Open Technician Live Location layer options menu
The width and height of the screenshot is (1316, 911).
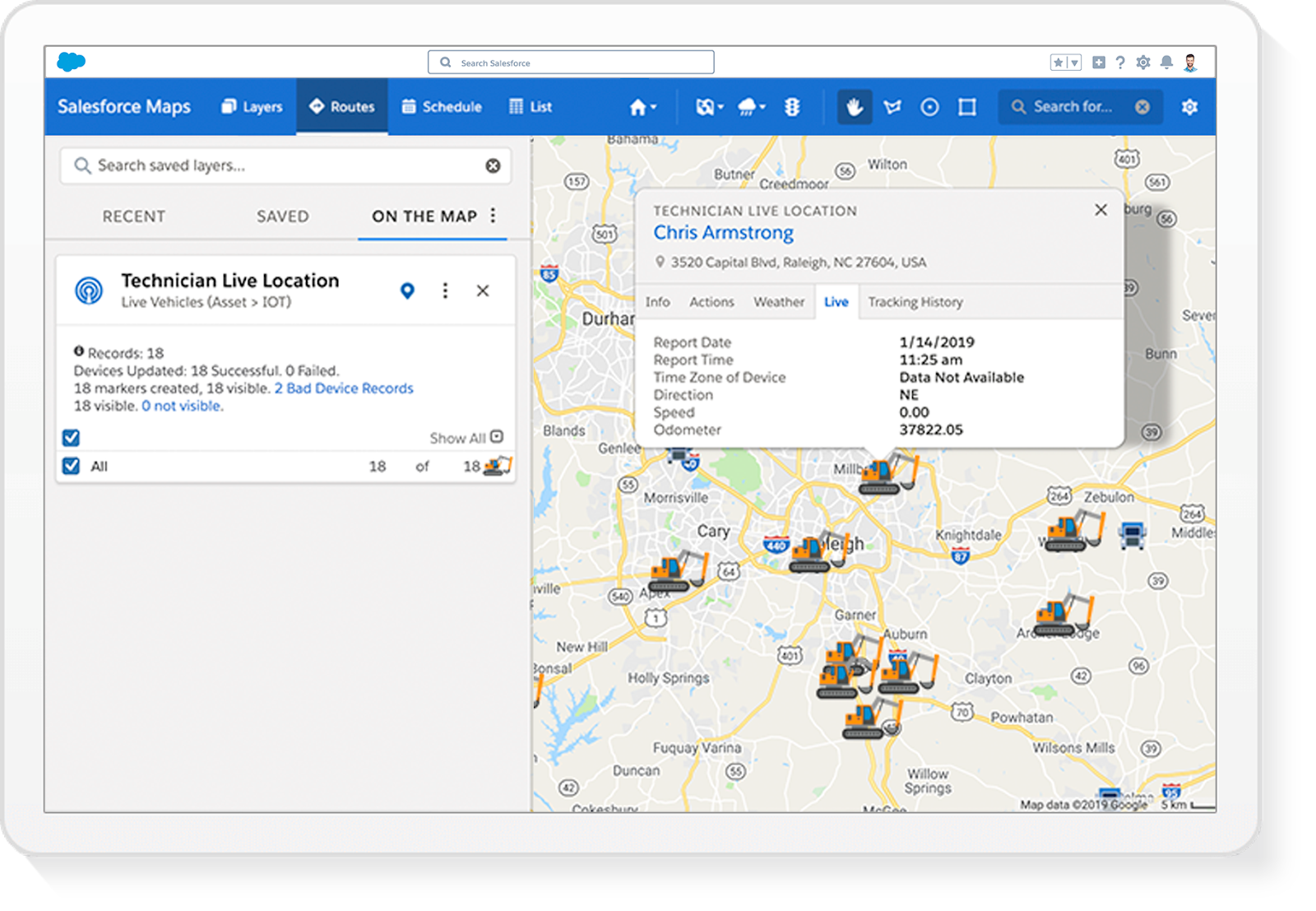coord(445,290)
